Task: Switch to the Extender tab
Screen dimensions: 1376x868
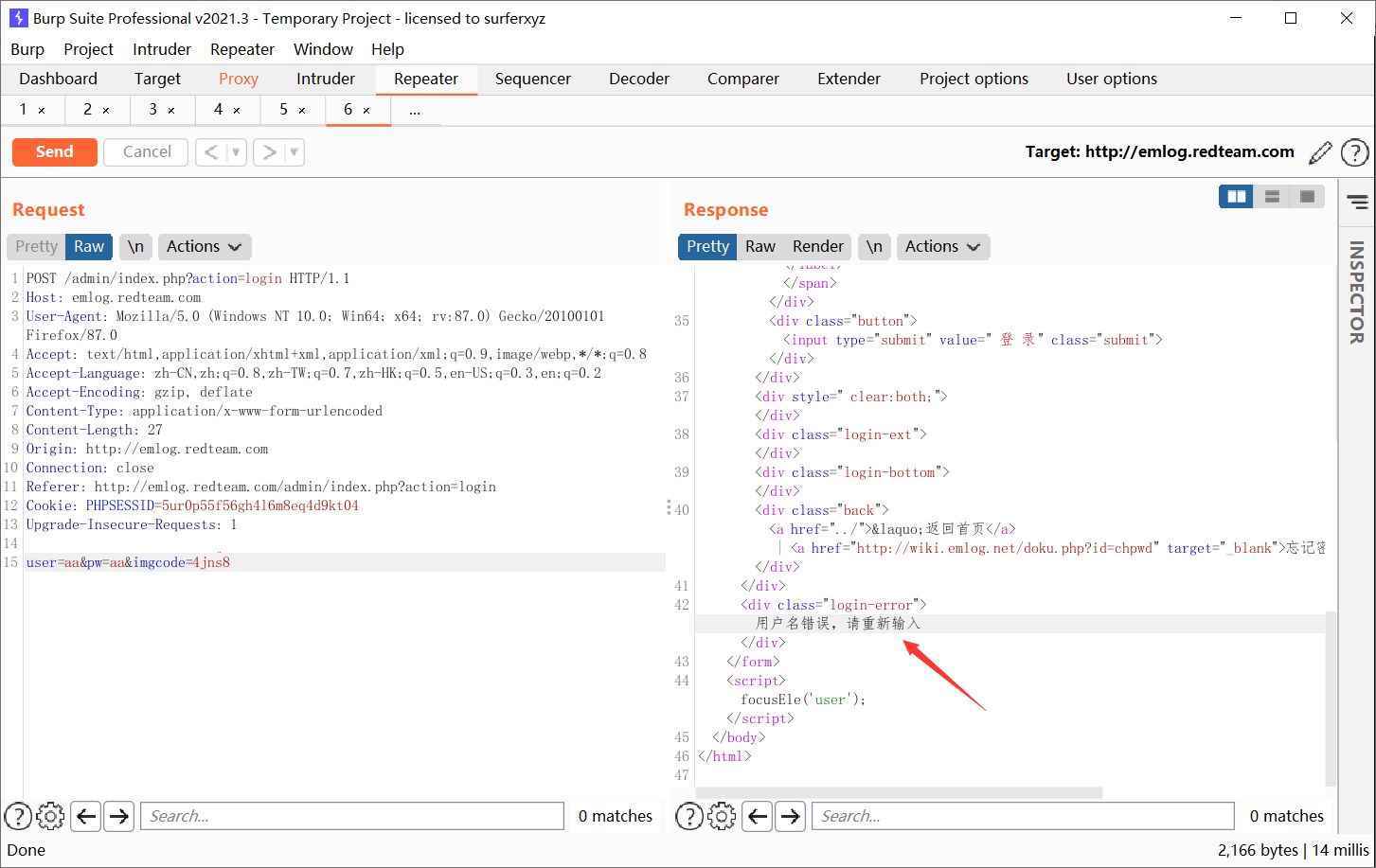Action: point(849,80)
